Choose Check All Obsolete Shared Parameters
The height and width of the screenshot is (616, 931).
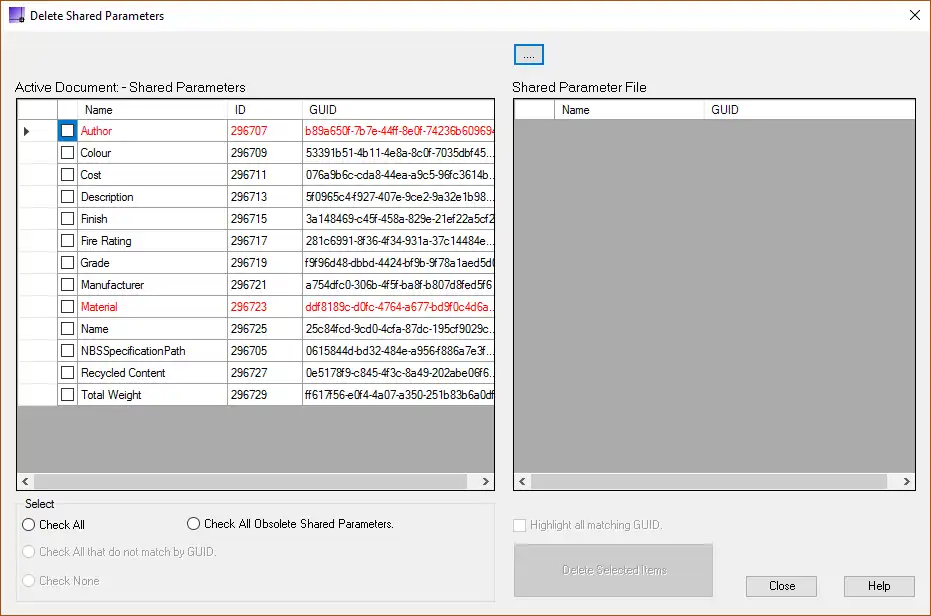tap(194, 524)
